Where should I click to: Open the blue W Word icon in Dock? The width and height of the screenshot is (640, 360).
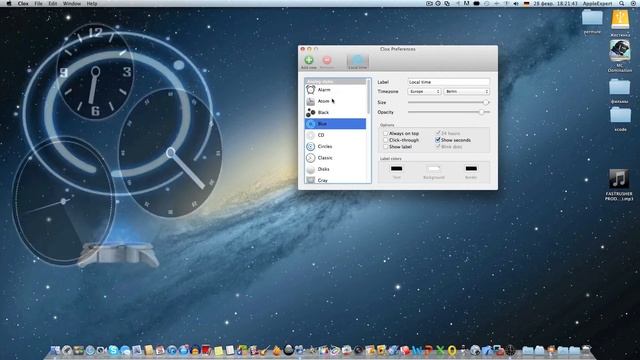point(417,350)
